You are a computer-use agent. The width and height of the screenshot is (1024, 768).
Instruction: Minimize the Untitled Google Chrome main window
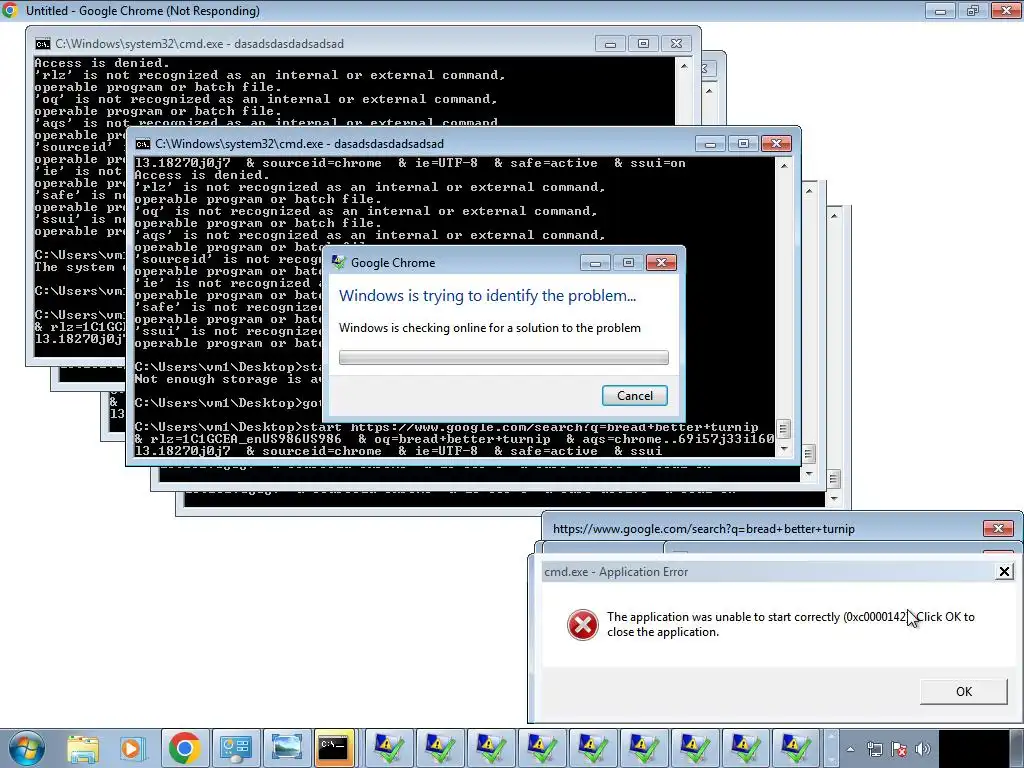coord(940,10)
